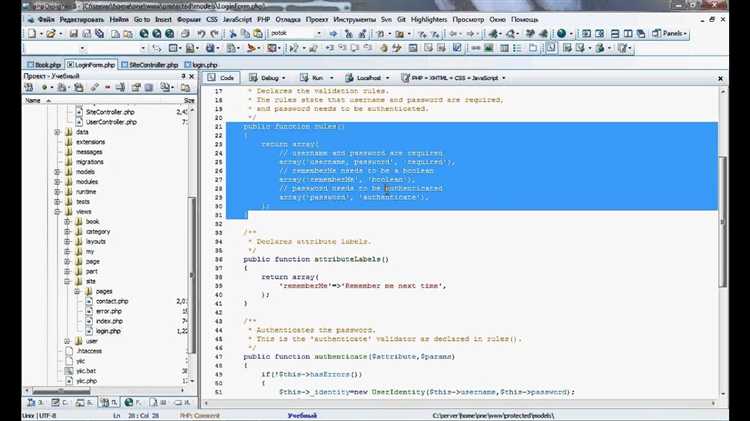Image resolution: width=750 pixels, height=421 pixels.
Task: Click the New file icon in the toolbar
Action: pos(32,33)
